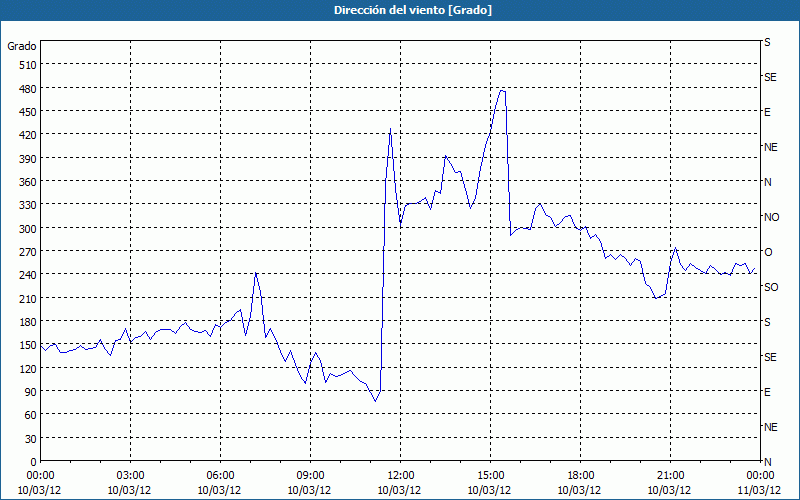This screenshot has width=800, height=500.
Task: Click the 'Grado' axis unit label
Action: (22, 46)
